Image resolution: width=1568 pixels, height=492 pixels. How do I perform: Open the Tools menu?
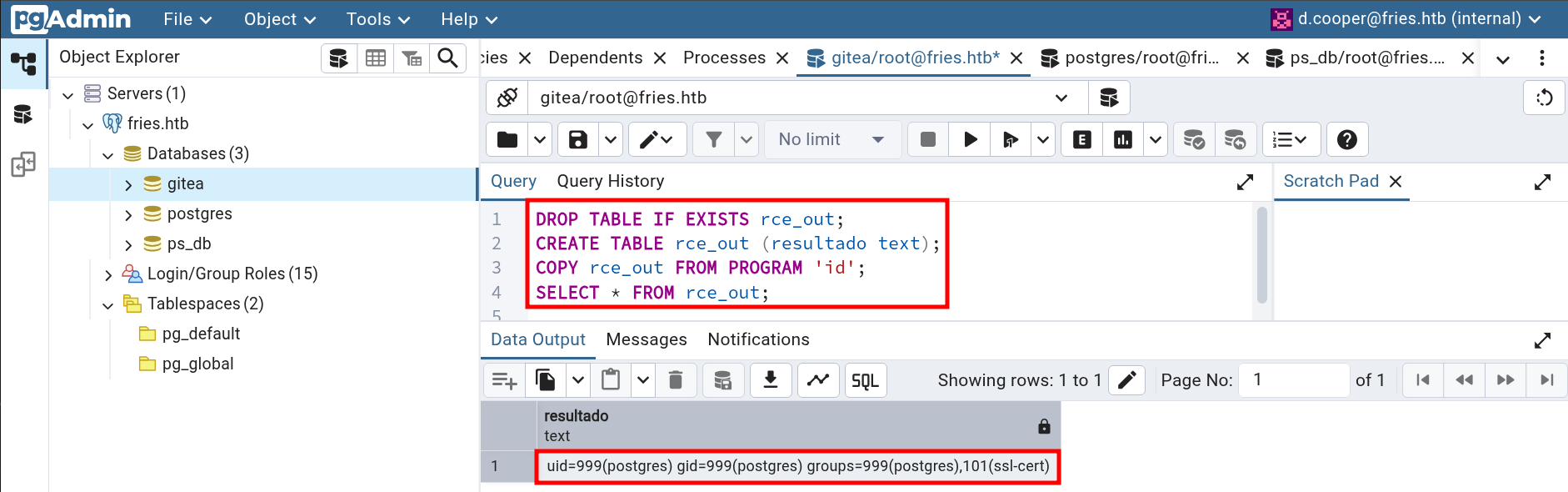[x=378, y=18]
